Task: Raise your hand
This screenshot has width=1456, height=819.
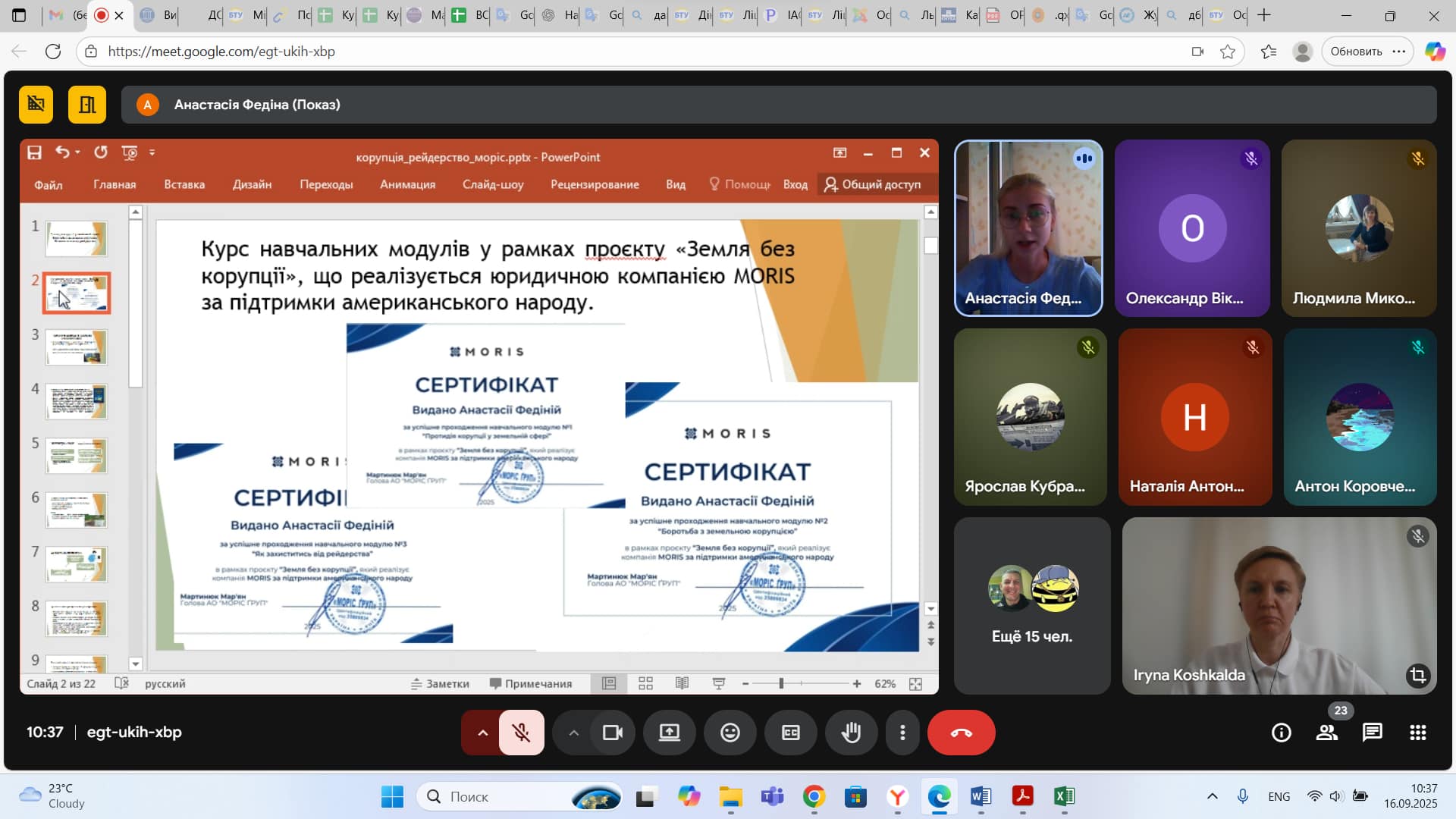Action: click(x=852, y=733)
